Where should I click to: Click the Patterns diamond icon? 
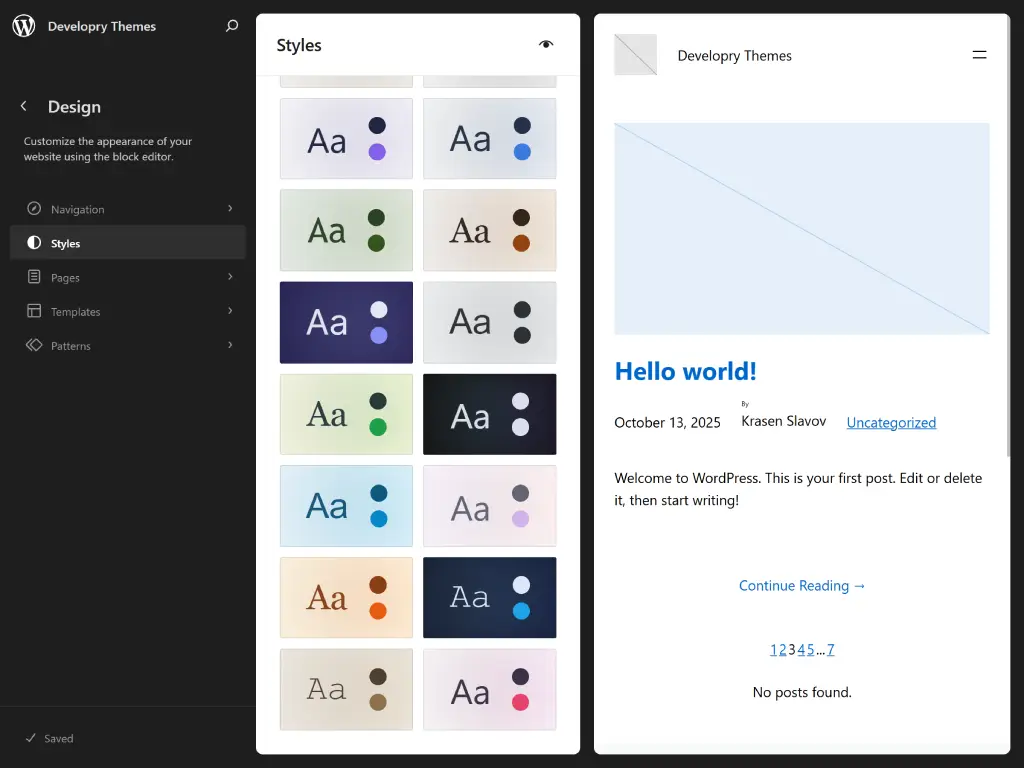(x=34, y=345)
